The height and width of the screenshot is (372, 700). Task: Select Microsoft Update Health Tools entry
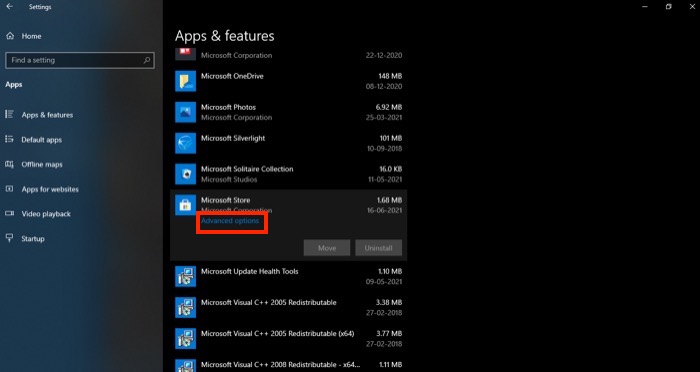pos(250,271)
